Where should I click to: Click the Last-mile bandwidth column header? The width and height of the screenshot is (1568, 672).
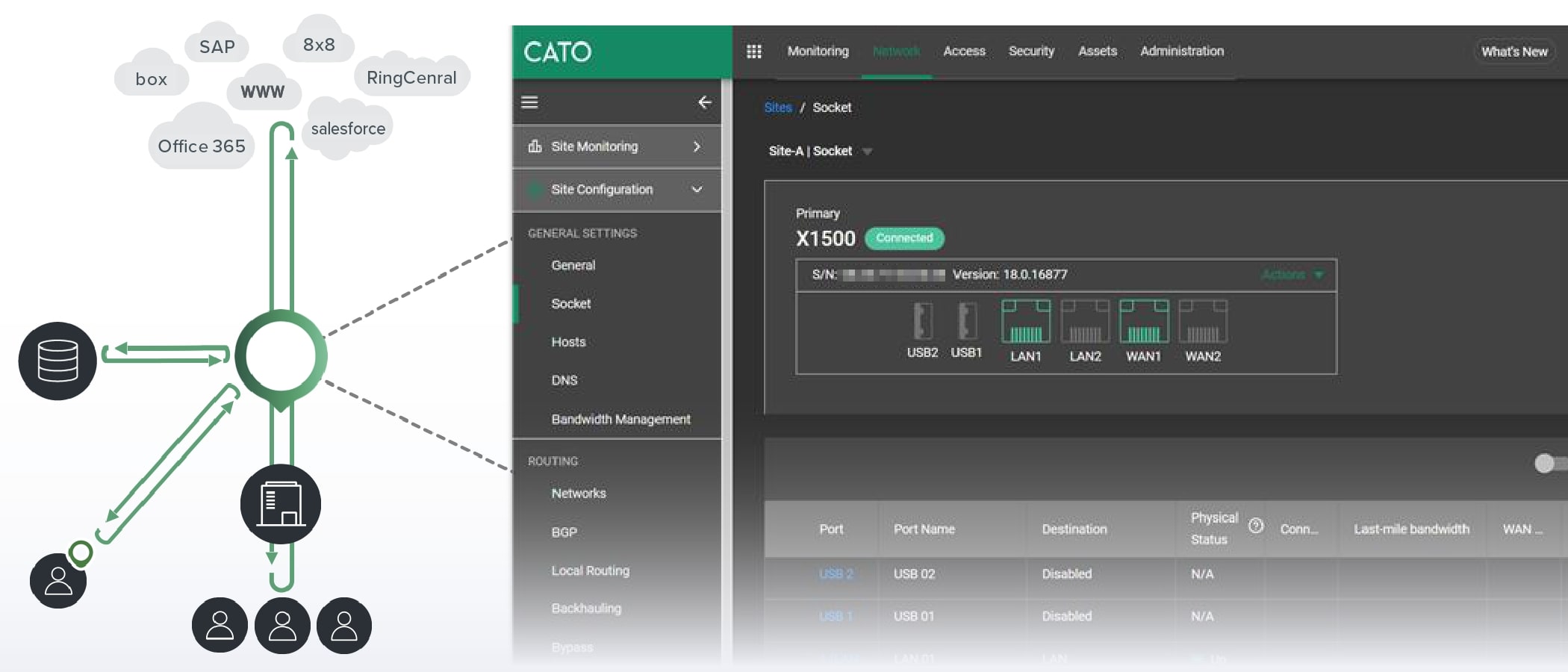pyautogui.click(x=1411, y=529)
